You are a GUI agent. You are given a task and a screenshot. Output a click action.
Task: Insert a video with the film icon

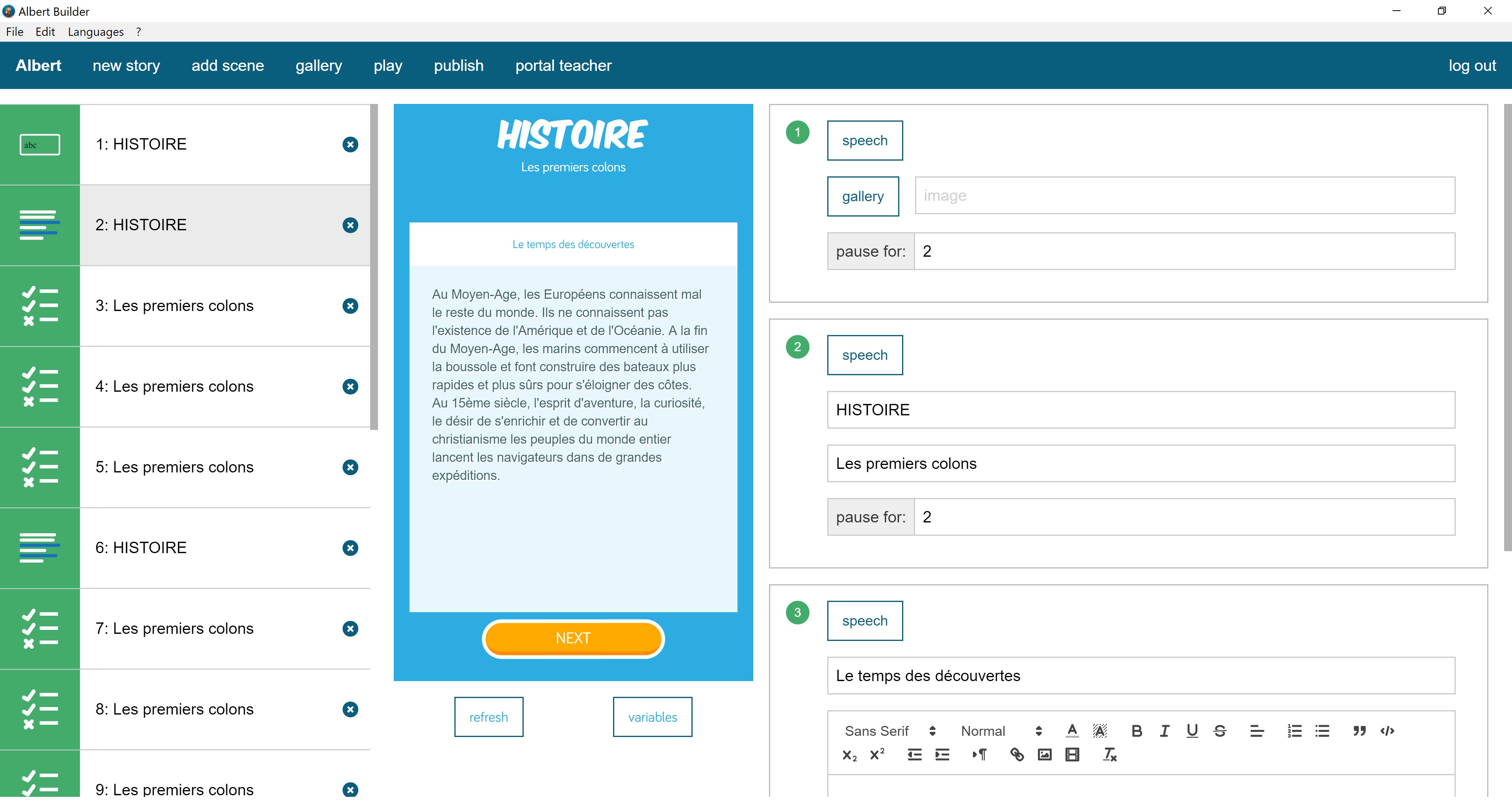(1072, 755)
